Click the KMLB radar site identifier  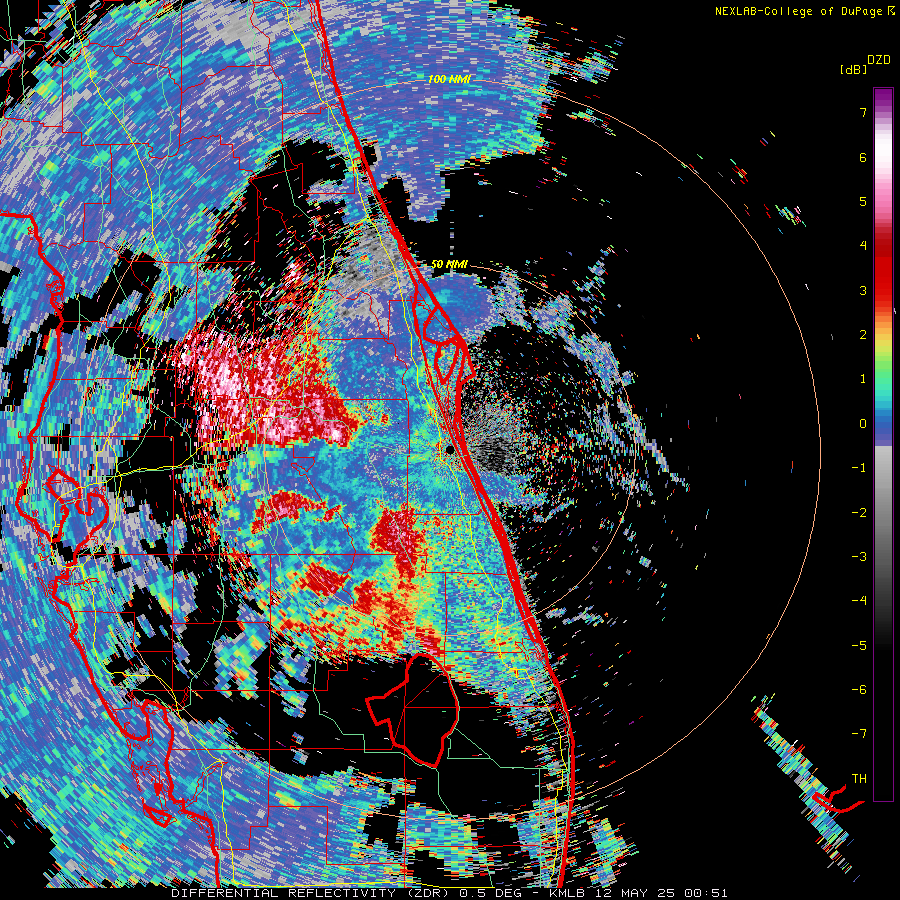[569, 893]
